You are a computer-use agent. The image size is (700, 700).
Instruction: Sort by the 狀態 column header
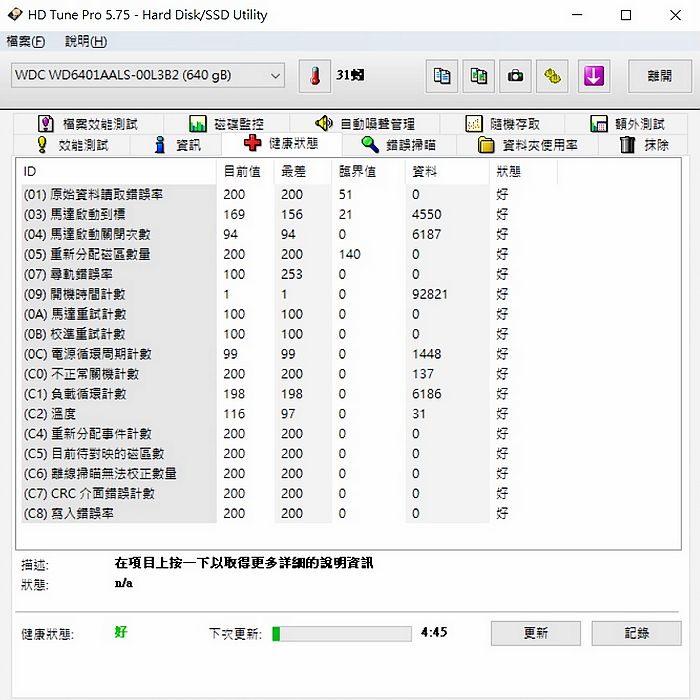[x=523, y=171]
